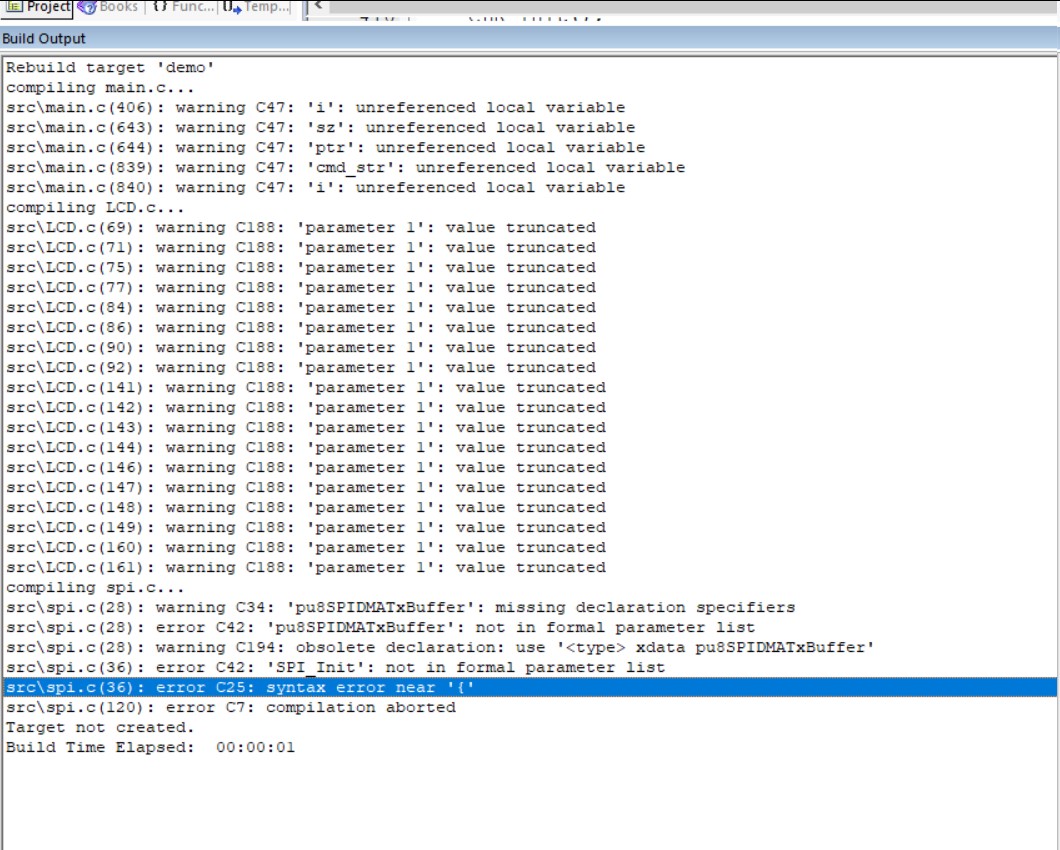
Task: Click the Templates tab icon
Action: point(232,7)
